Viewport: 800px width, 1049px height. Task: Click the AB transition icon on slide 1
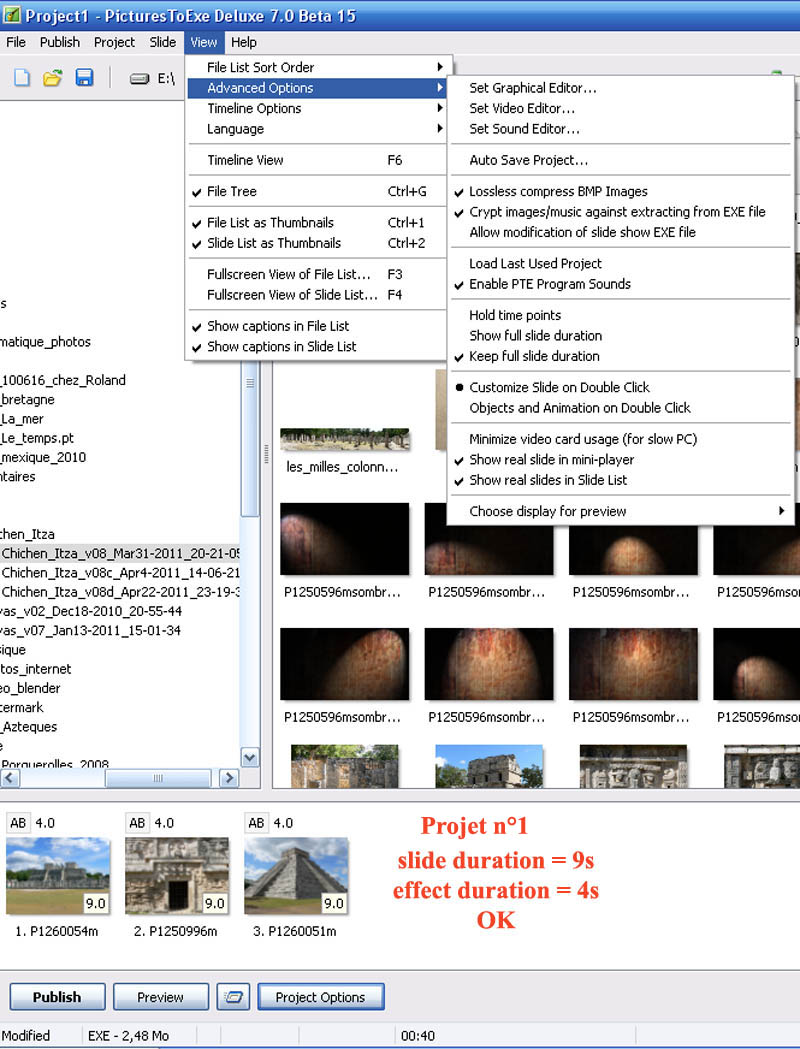click(18, 823)
